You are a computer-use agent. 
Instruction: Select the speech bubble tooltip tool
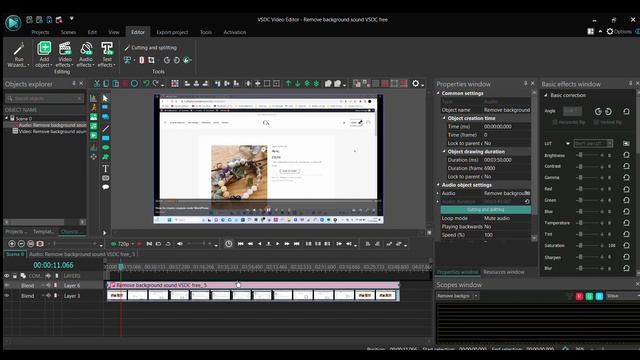[105, 187]
